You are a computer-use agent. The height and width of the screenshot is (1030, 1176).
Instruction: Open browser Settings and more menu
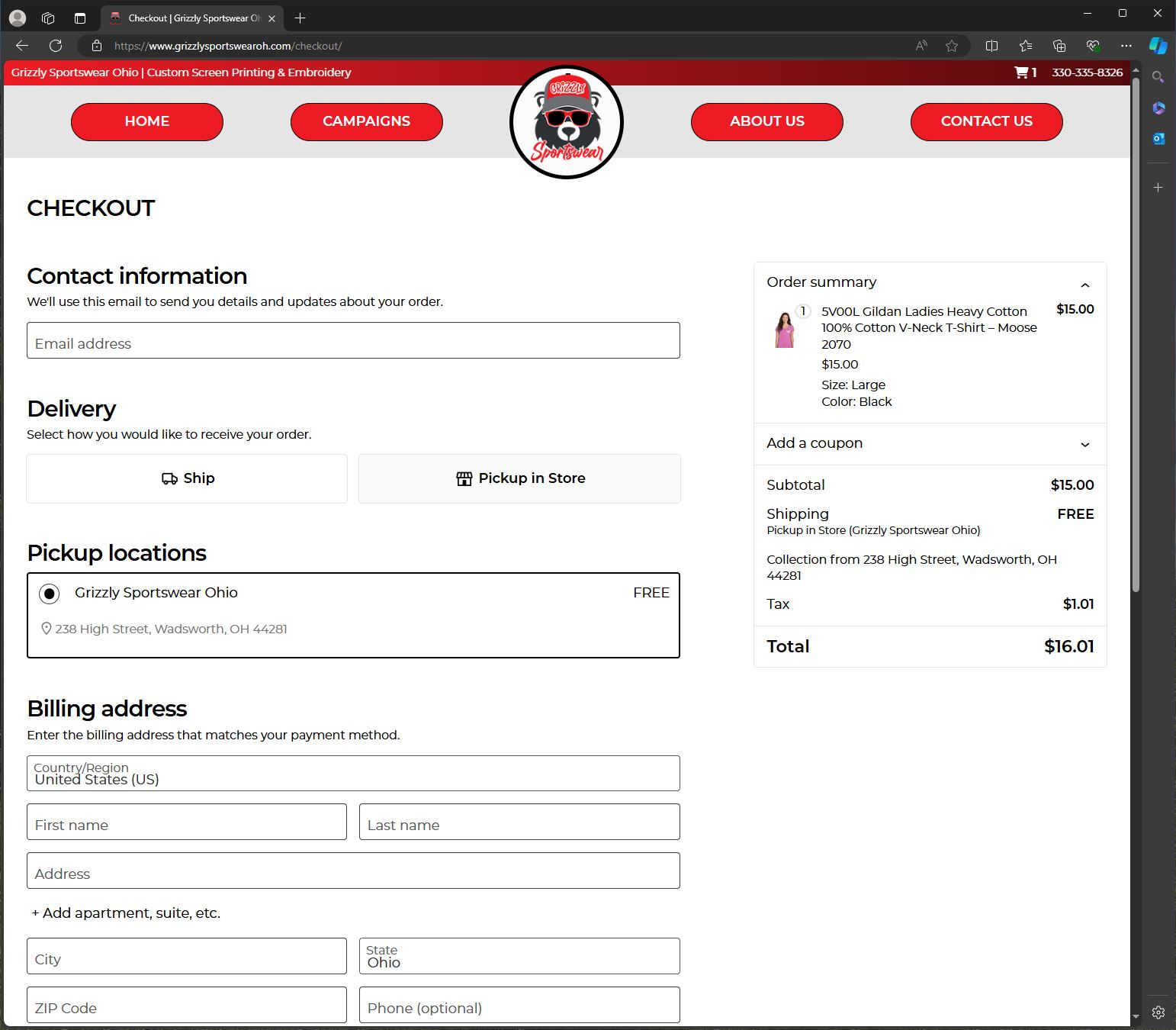pos(1126,46)
